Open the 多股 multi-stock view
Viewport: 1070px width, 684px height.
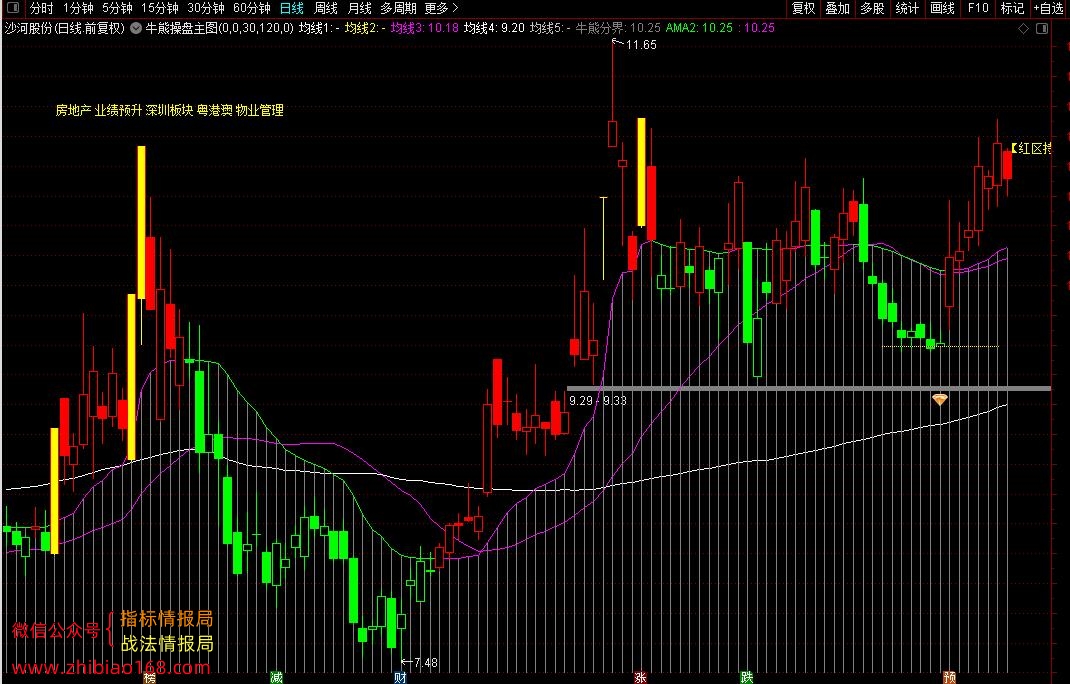pos(872,8)
